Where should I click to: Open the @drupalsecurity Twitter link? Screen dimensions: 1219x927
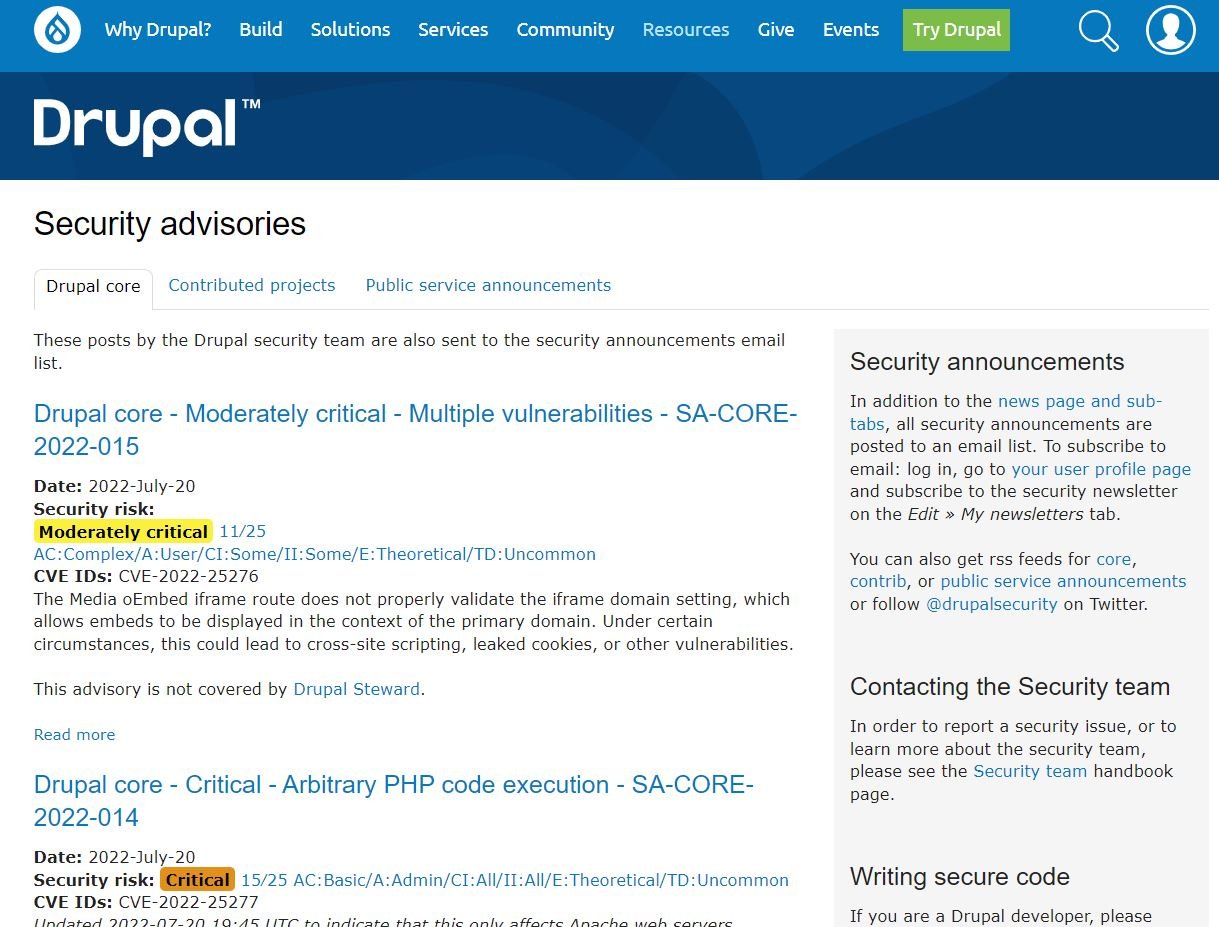click(992, 604)
